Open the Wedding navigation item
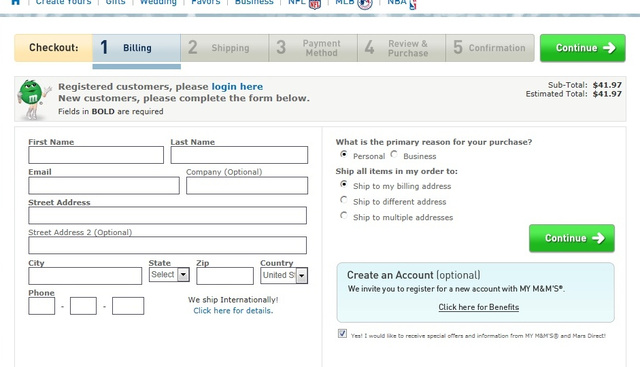Screen dimensions: 640x367 click(158, 2)
